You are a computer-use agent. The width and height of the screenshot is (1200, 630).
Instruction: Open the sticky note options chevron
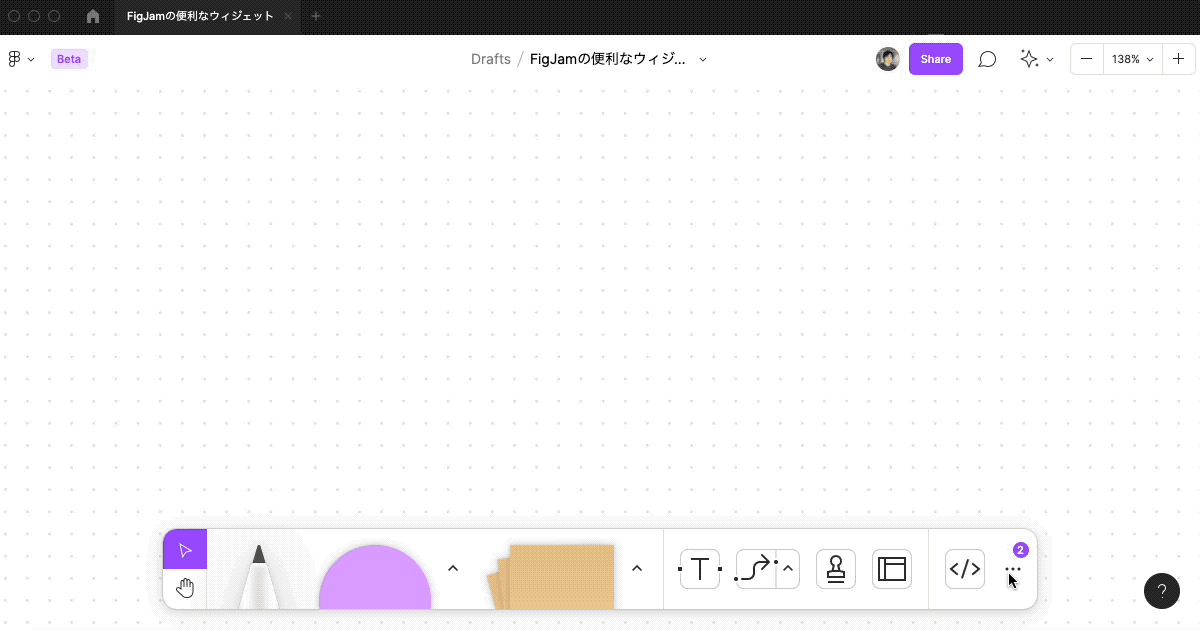click(x=637, y=567)
